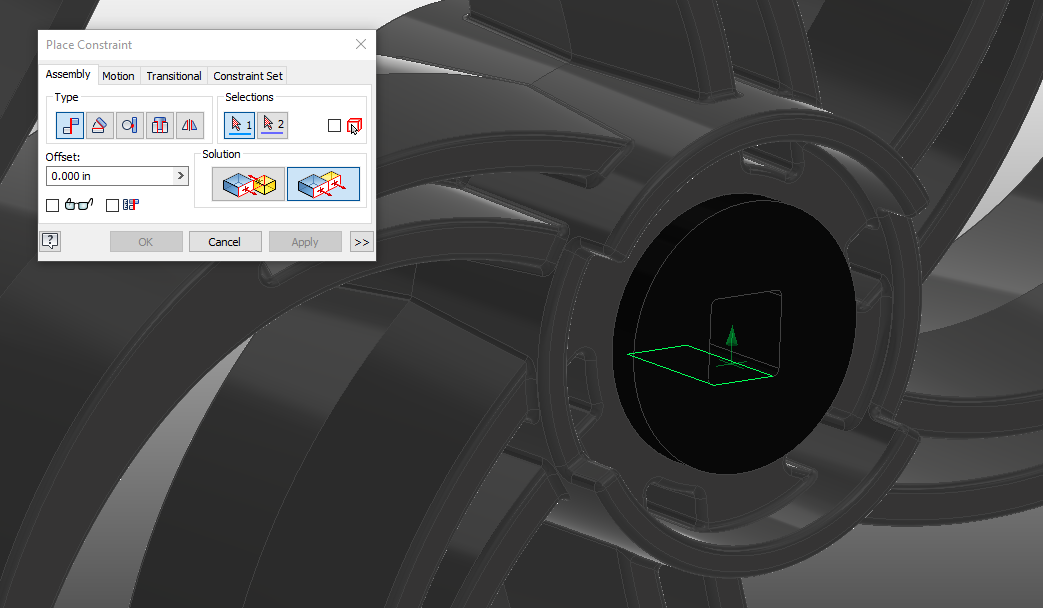1043x608 pixels.
Task: Enable Pick part first checkbox
Action: 335,126
